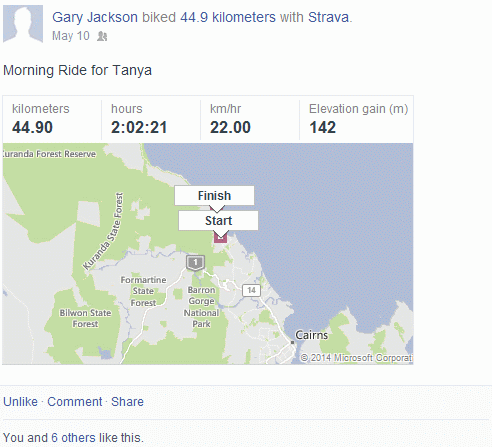Screen dimensions: 492x447
Task: Click the Finish marker on the map
Action: coord(214,196)
